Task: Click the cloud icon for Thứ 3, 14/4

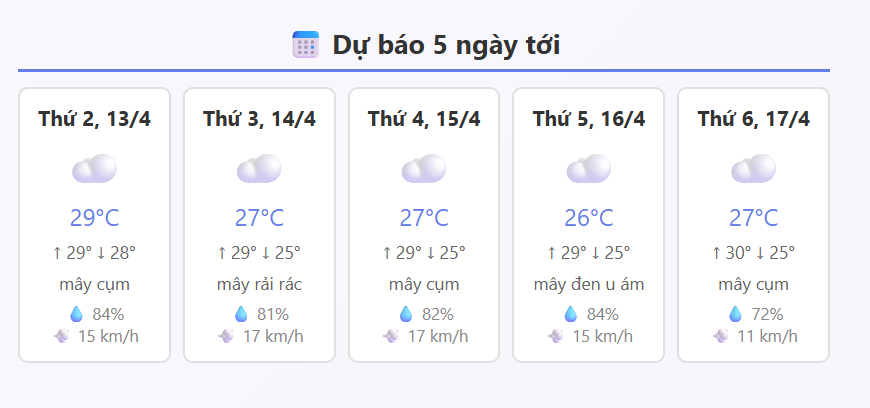Action: click(259, 169)
